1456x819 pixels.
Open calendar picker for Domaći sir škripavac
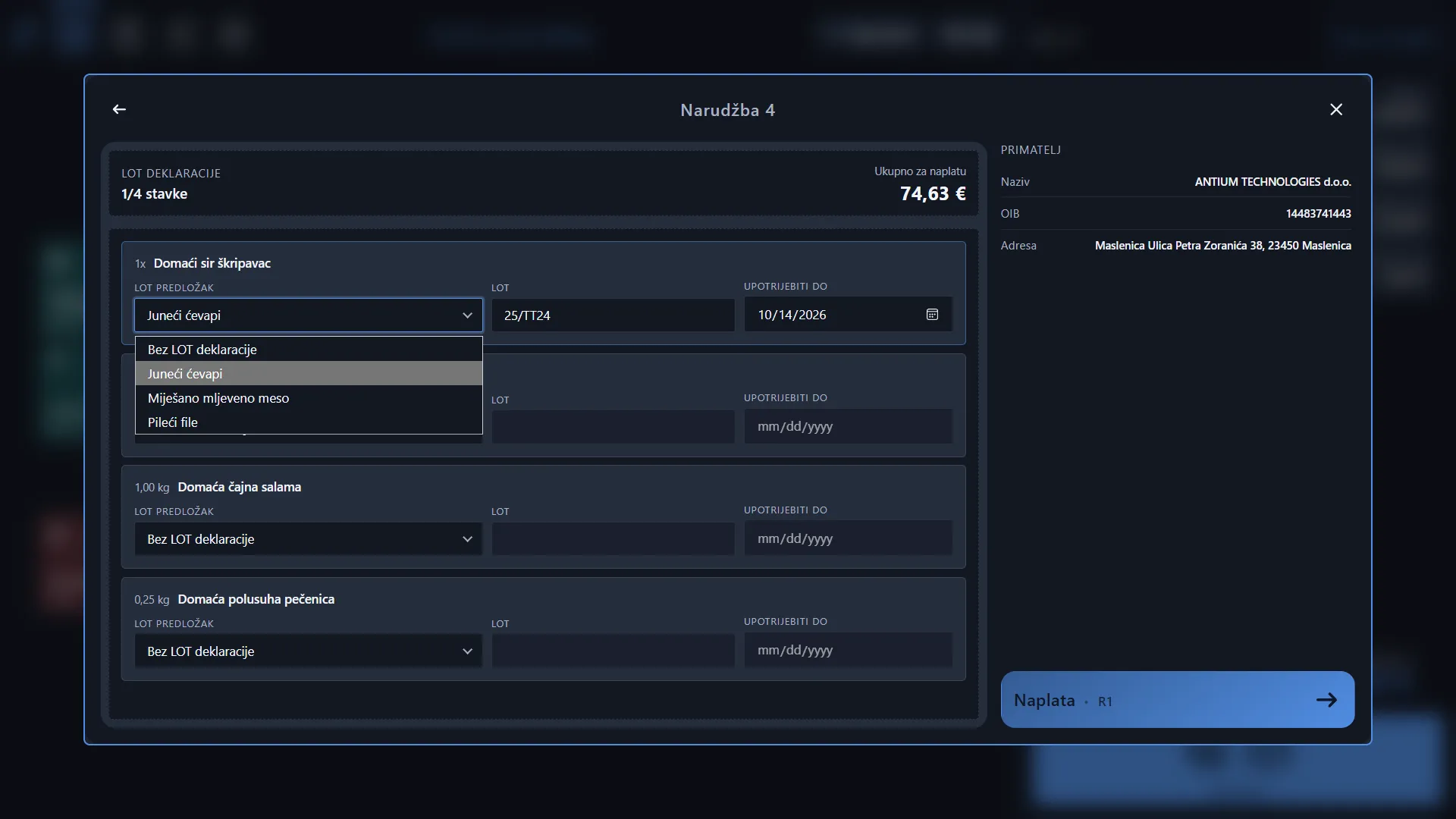coord(932,315)
